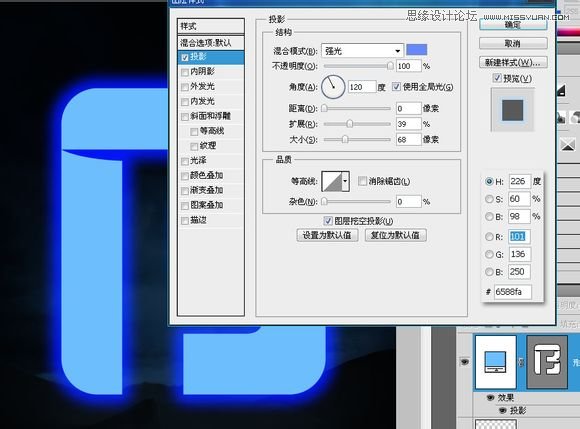Image resolution: width=580 pixels, height=429 pixels.
Task: Toggle the 投影 effect eye in layers panel
Action: [x=502, y=411]
